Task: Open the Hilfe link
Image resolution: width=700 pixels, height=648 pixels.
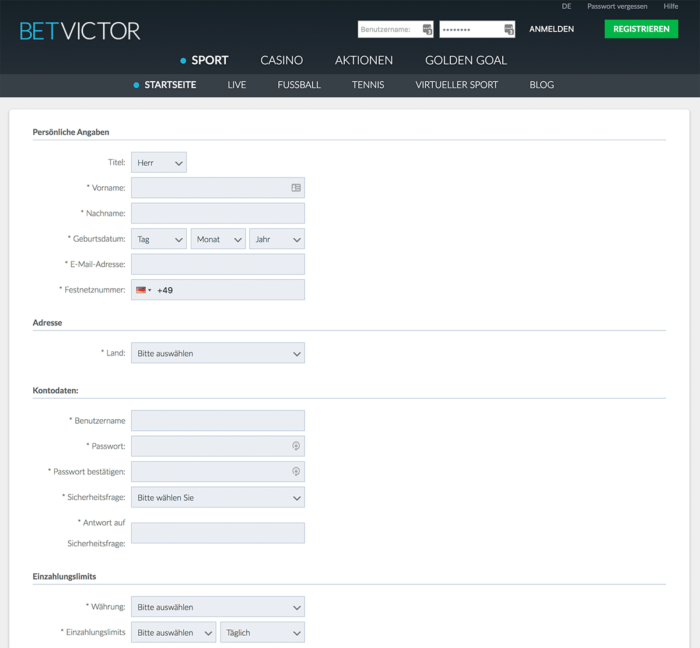Action: pos(671,6)
